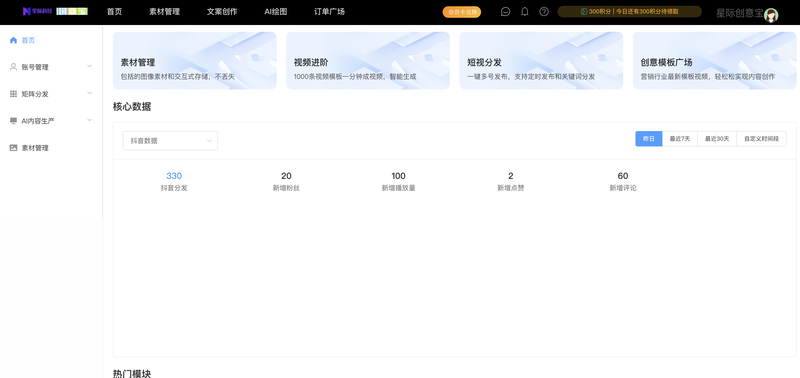Click the purple N logo in the header

[x=27, y=11]
